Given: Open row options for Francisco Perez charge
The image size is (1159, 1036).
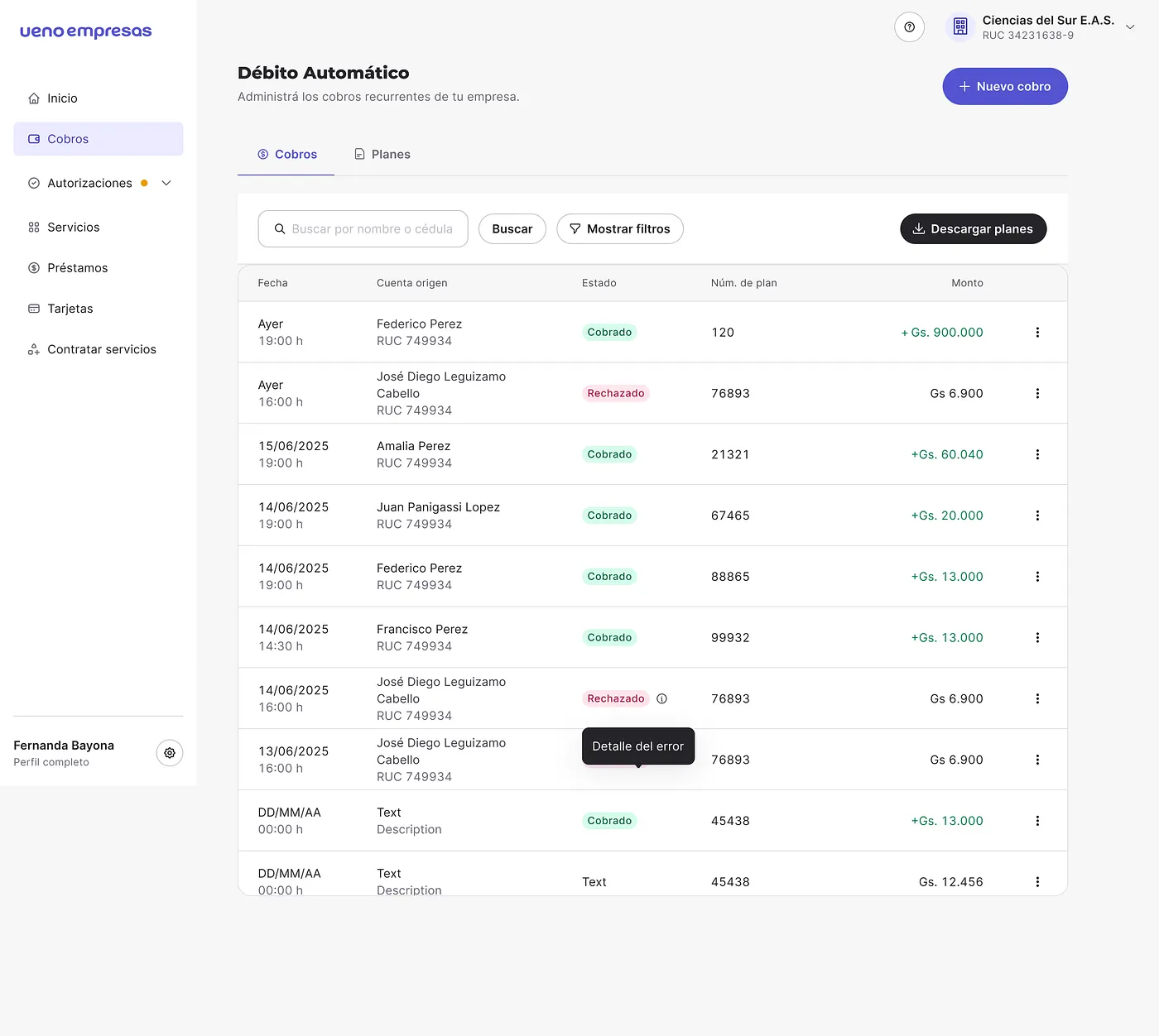Looking at the screenshot, I should [1037, 638].
